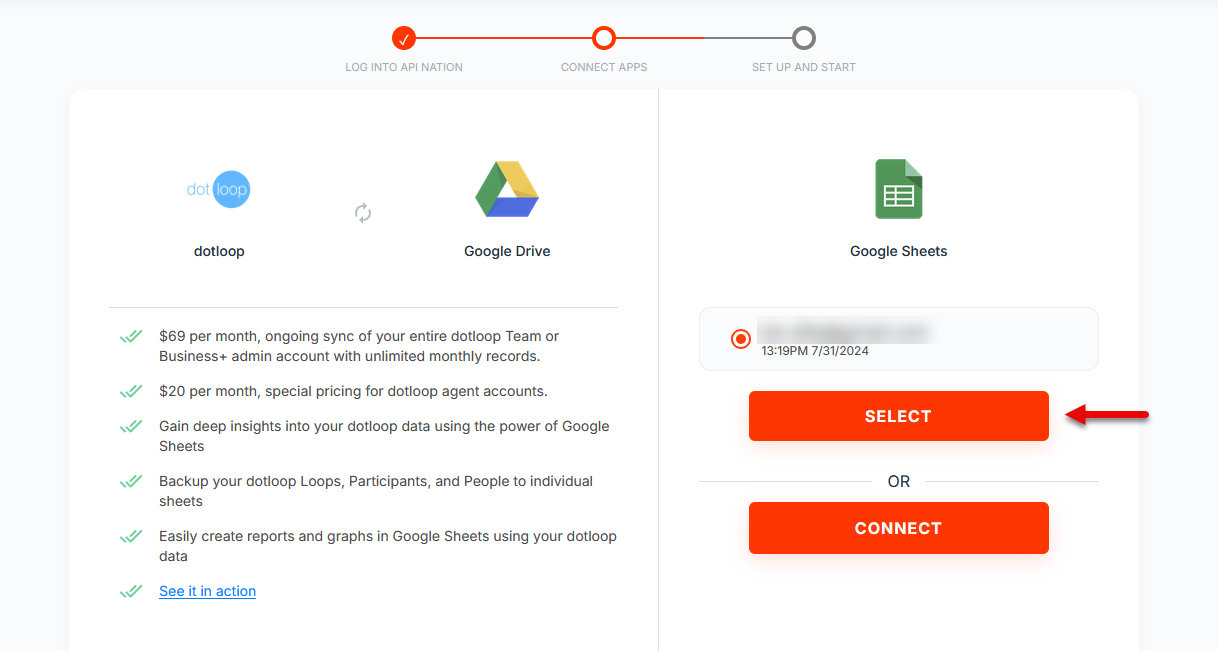Click the CONNECT button
This screenshot has height=651, width=1218.
(898, 528)
